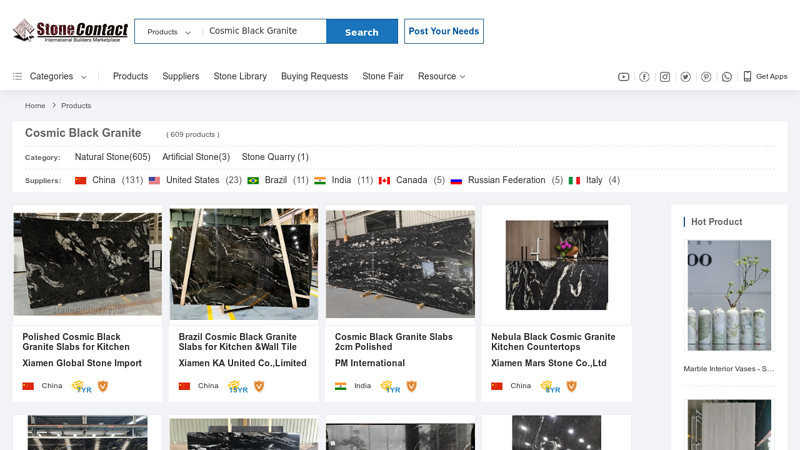Click the Twitter bird icon
This screenshot has height=450, width=800.
(x=685, y=77)
